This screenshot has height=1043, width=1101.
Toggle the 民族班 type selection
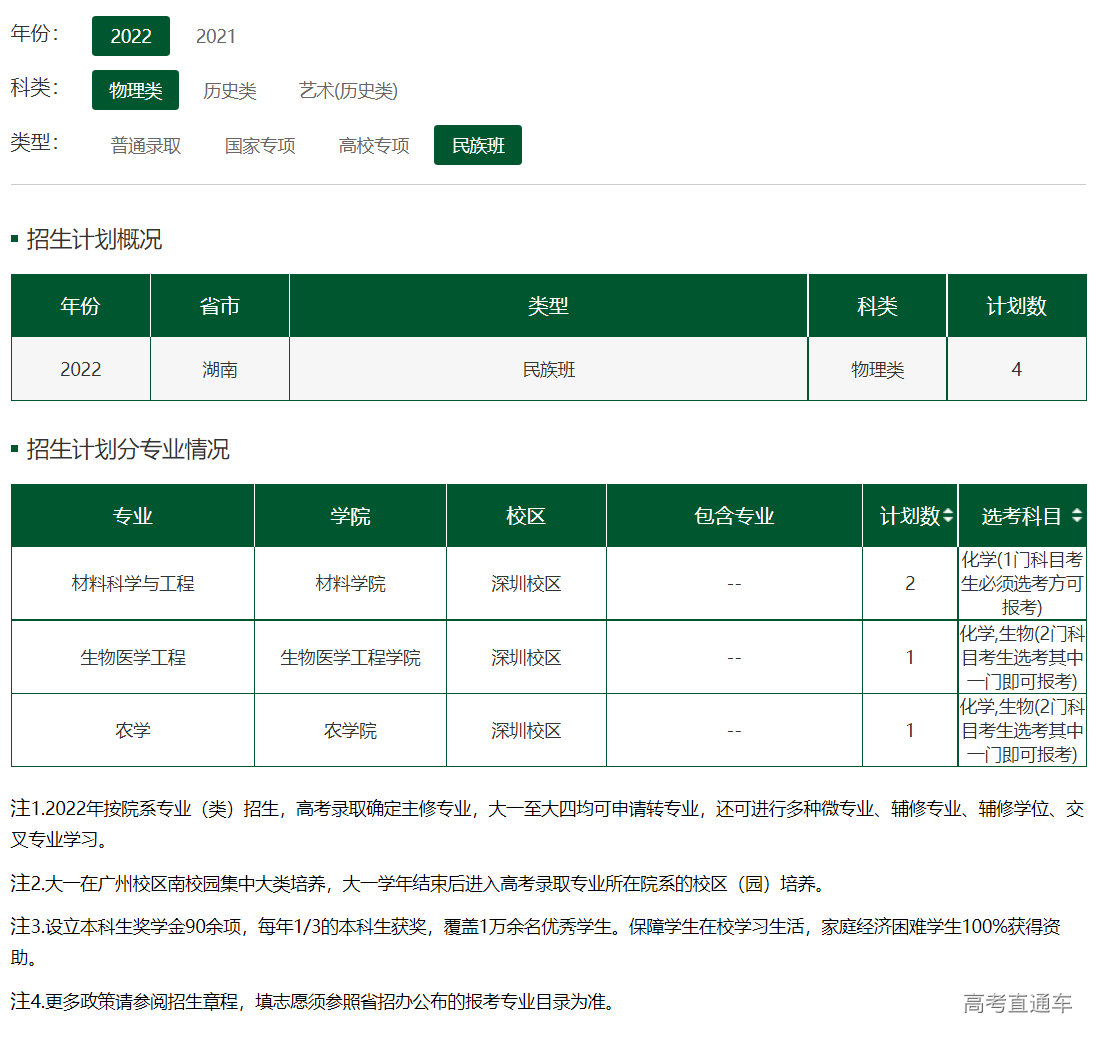coord(477,144)
